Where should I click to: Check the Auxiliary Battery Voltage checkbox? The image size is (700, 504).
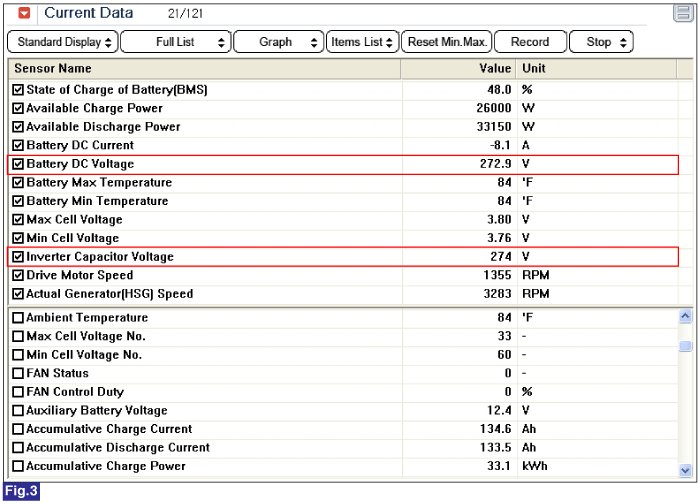(x=18, y=411)
